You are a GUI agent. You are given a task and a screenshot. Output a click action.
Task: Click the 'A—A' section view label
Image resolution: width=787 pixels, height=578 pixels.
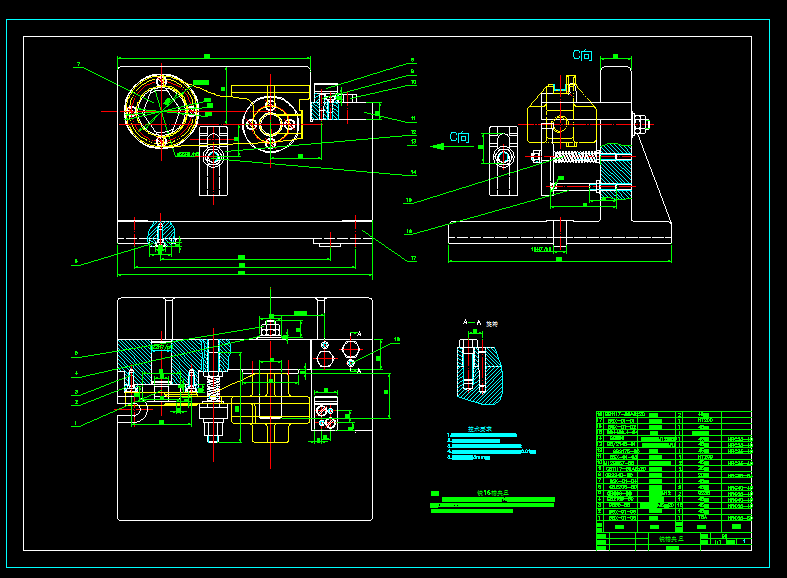472,322
